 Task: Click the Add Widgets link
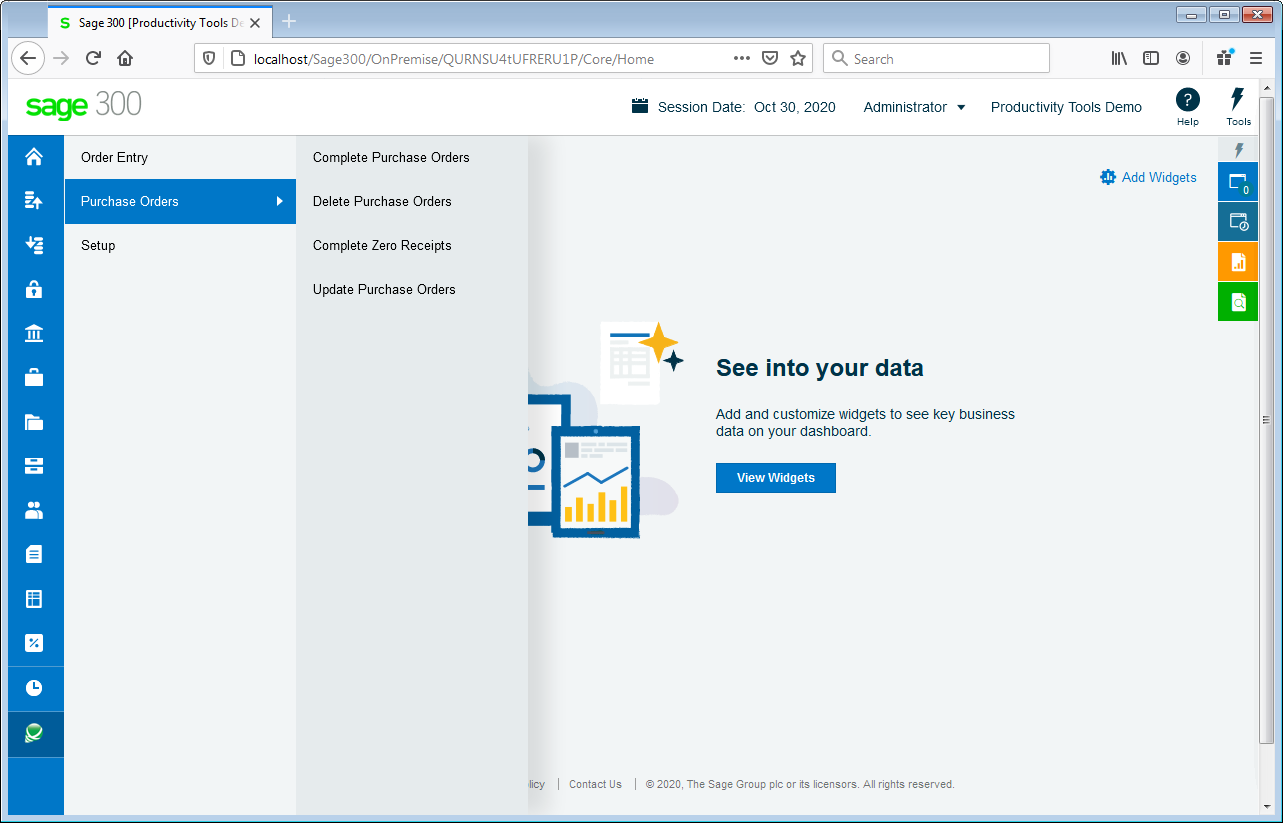(1159, 177)
